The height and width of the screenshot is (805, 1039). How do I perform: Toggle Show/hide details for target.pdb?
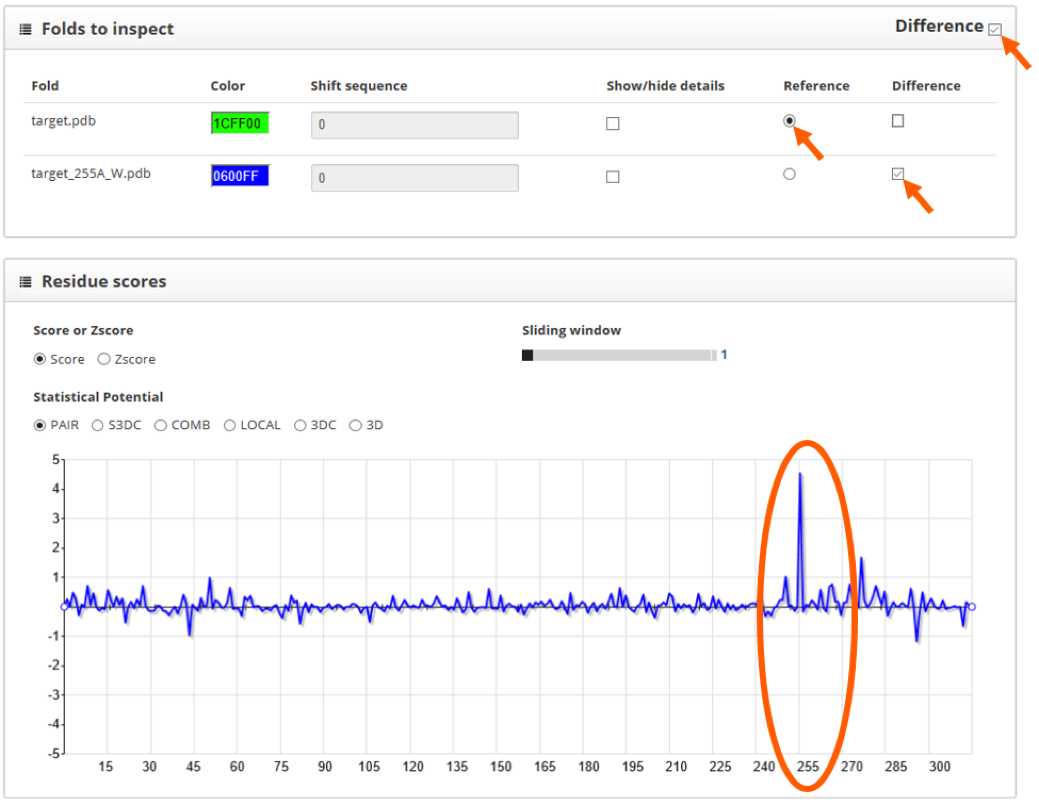click(613, 124)
